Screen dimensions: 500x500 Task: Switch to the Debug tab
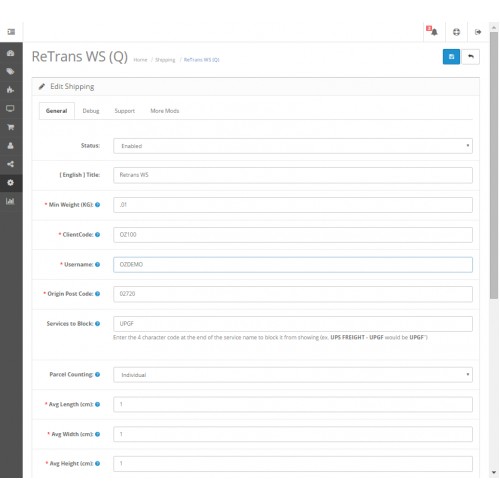[x=91, y=111]
